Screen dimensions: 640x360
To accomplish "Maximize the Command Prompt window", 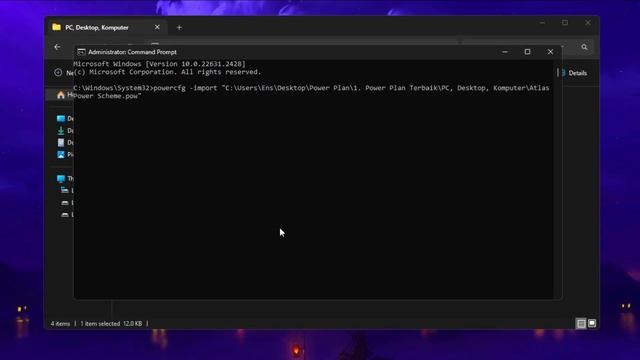I will 527,52.
